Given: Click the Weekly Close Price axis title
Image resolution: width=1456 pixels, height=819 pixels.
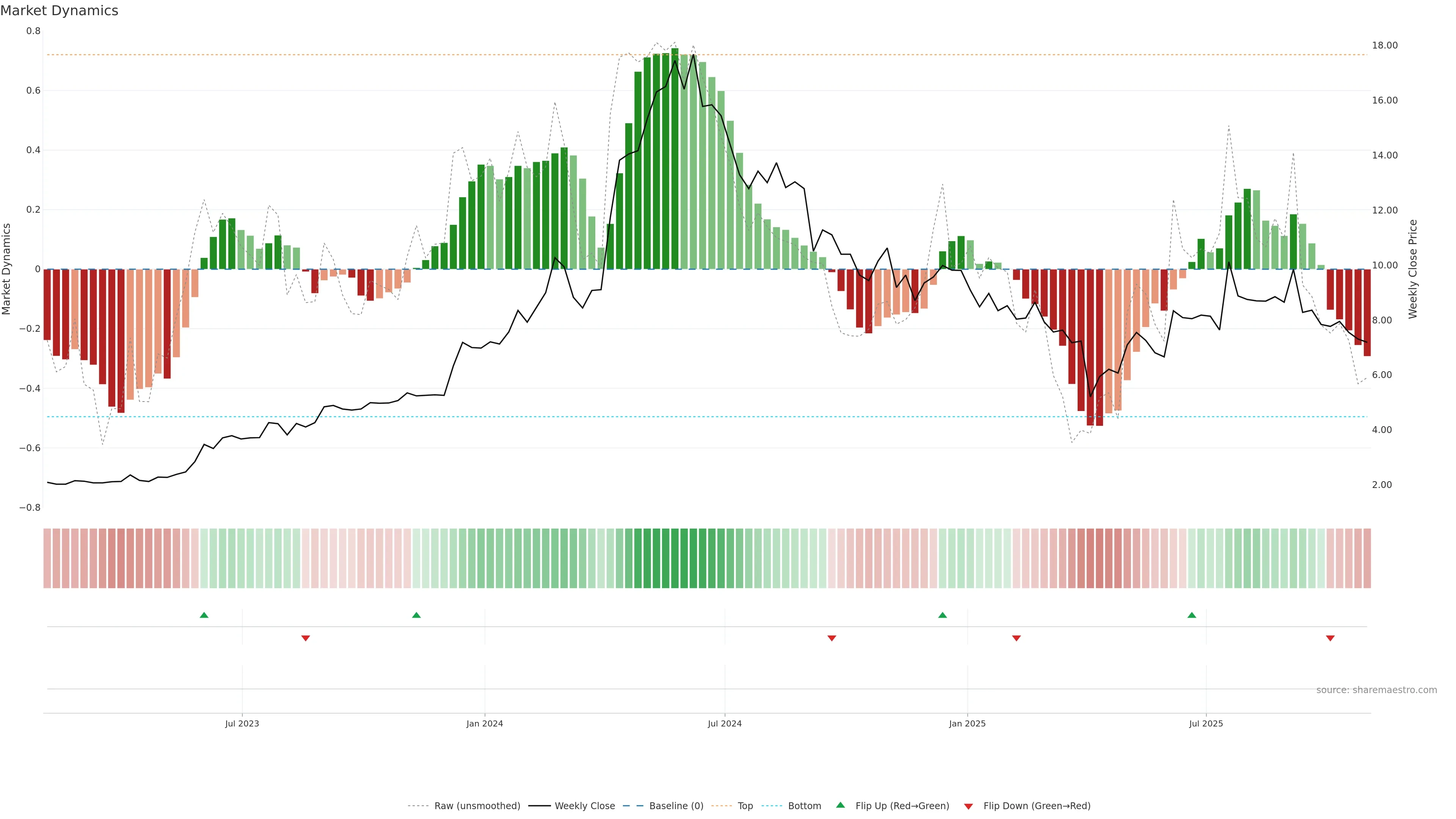Looking at the screenshot, I should tap(1412, 269).
